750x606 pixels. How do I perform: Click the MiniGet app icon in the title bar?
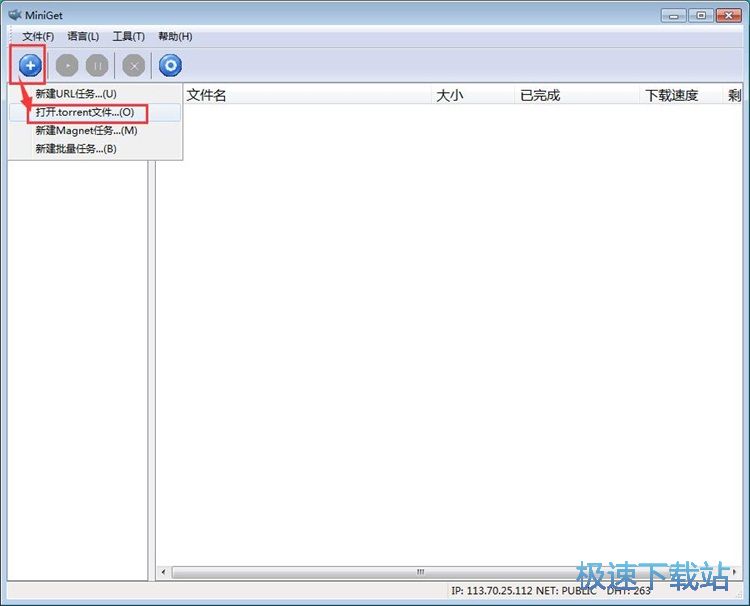pos(15,15)
